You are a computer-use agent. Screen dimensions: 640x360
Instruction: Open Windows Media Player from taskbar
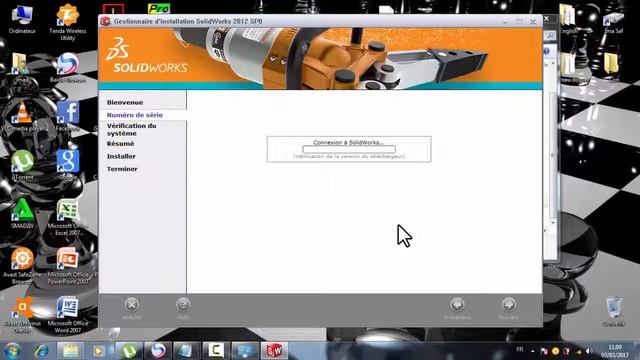[x=99, y=351]
